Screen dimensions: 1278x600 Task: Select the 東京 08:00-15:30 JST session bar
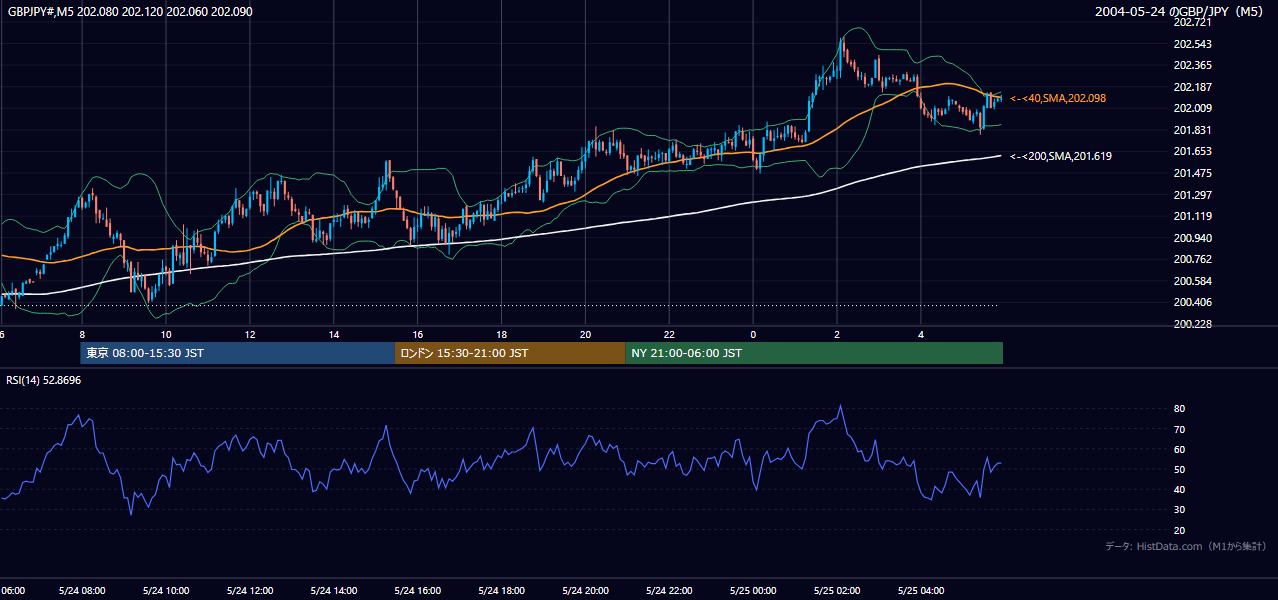click(x=237, y=353)
